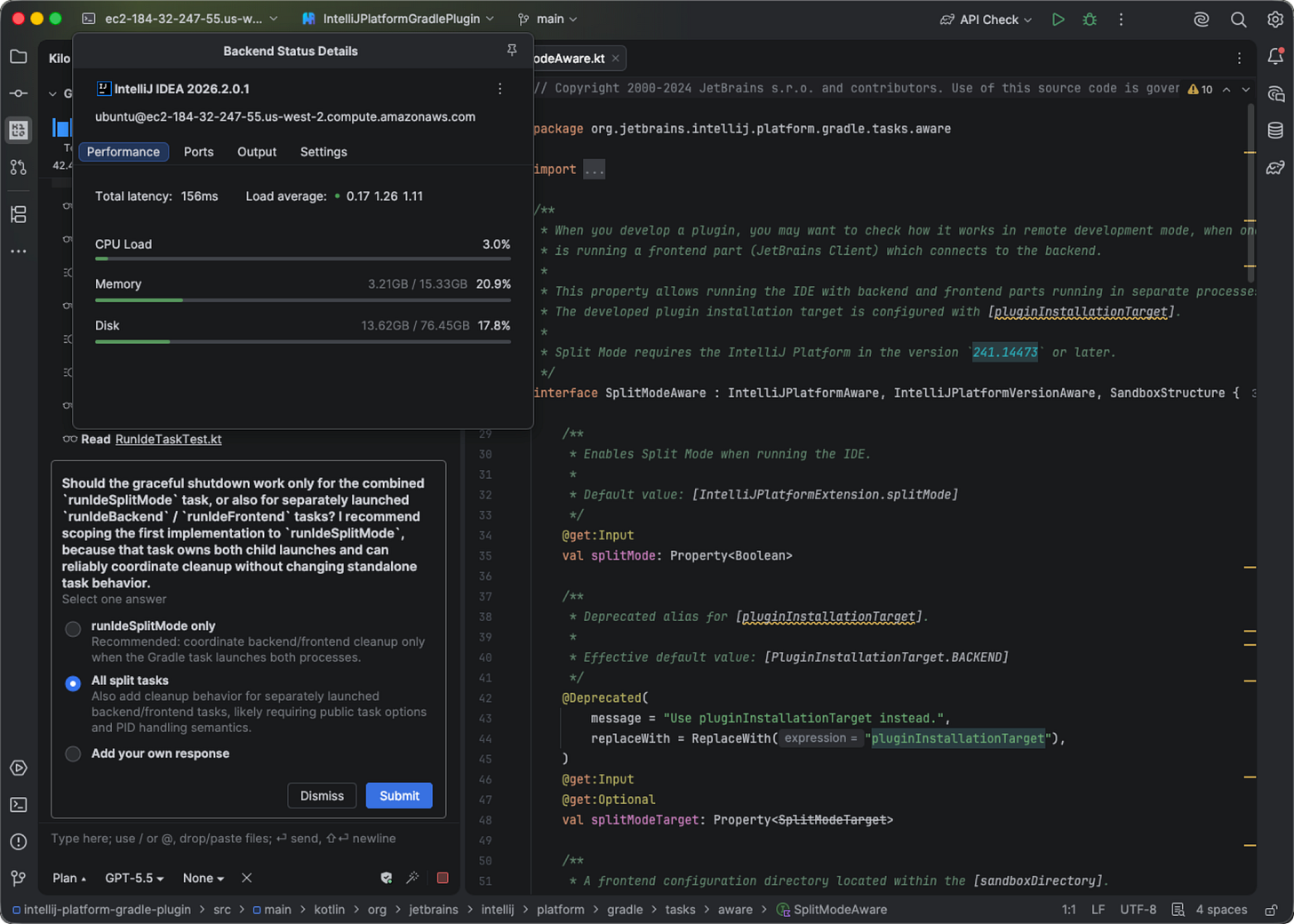Click the magic wand enhance-prompt icon
The width and height of the screenshot is (1294, 924).
(x=412, y=878)
